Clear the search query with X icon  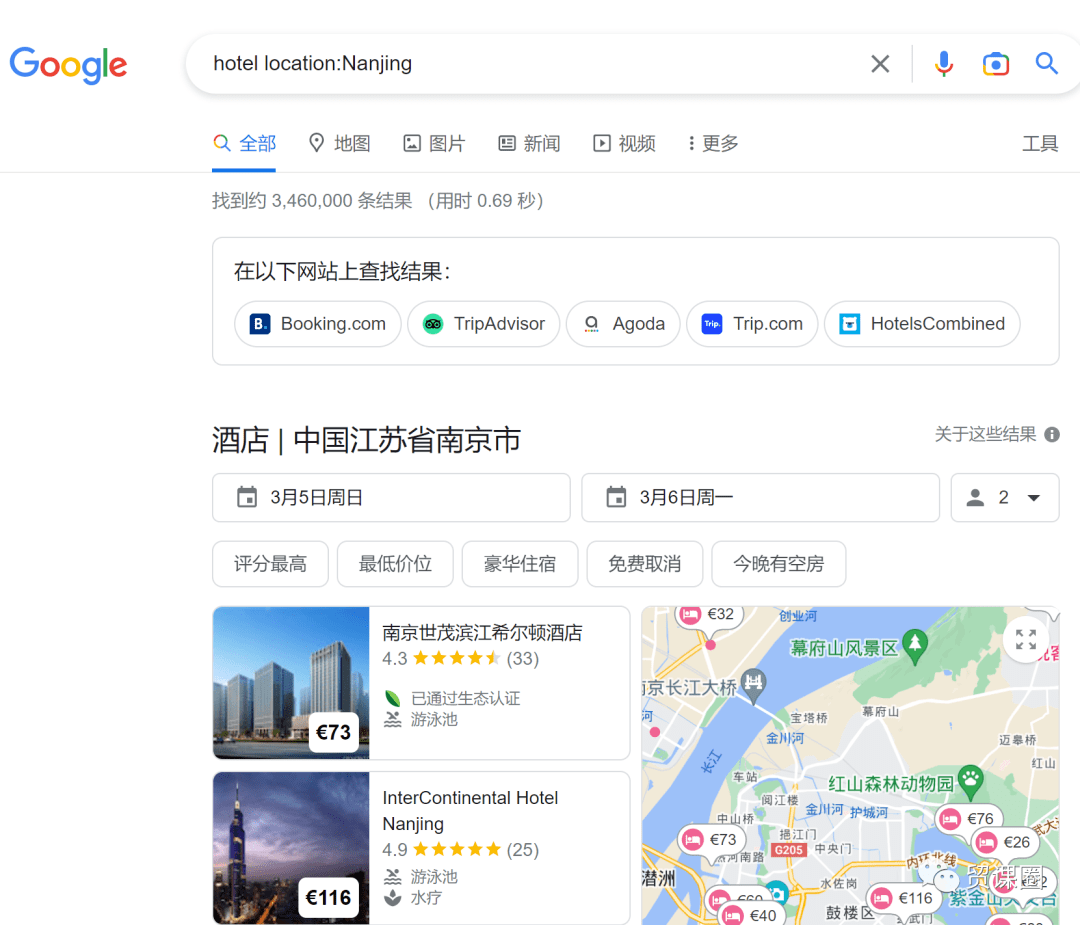point(880,64)
